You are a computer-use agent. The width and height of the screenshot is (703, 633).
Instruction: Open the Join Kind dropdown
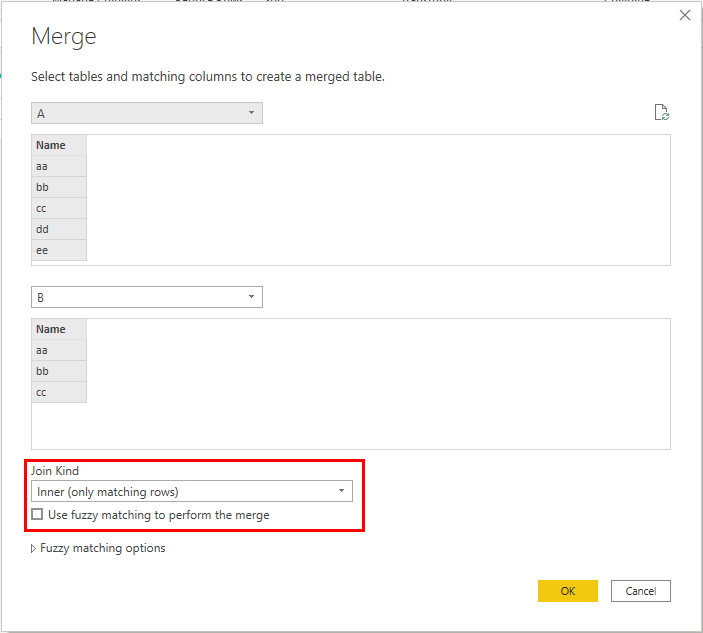tap(192, 491)
